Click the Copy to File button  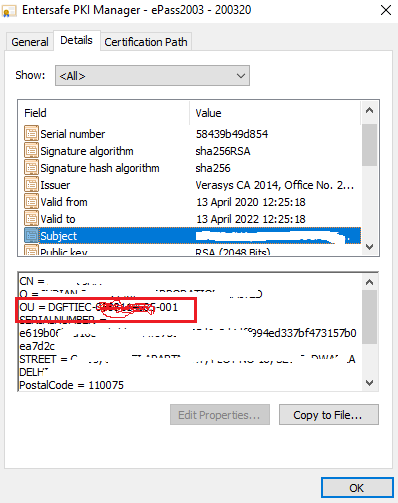click(x=329, y=415)
